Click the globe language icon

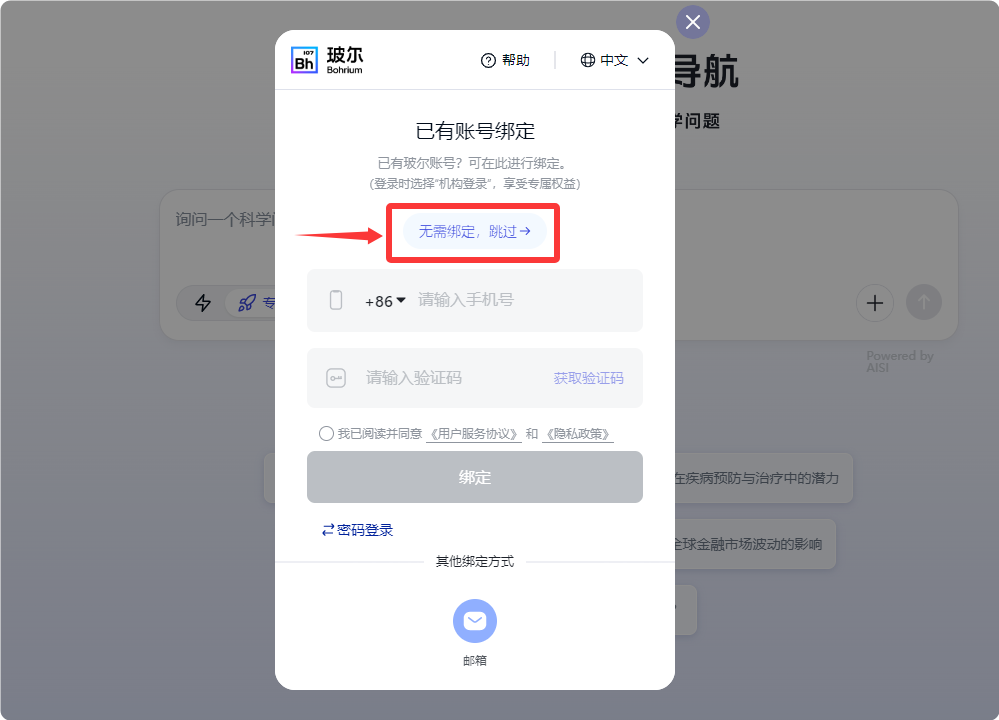(587, 60)
